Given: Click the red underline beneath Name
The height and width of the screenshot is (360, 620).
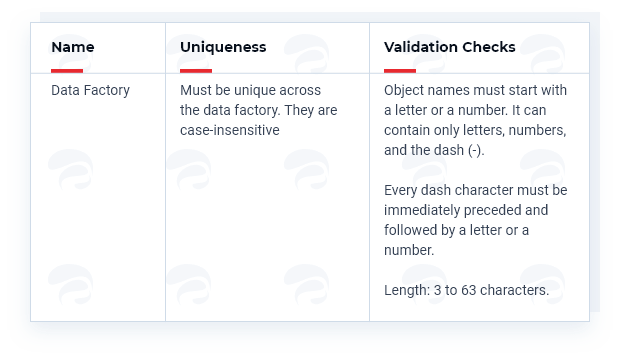Looking at the screenshot, I should coord(67,71).
